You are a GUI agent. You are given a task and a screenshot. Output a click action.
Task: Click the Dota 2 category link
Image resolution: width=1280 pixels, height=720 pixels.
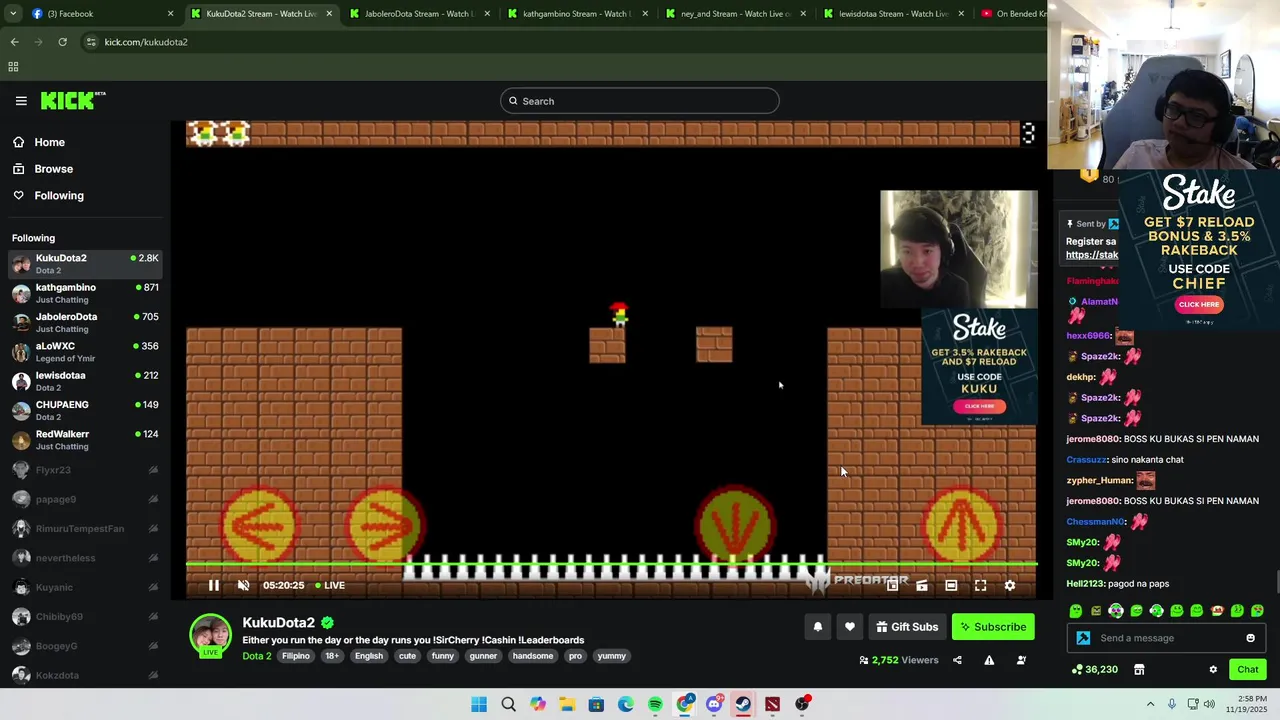[257, 656]
